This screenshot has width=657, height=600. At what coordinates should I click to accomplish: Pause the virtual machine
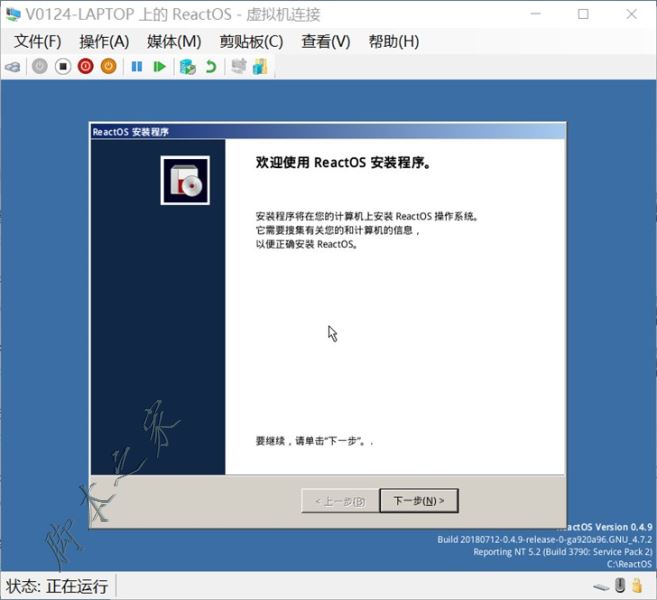tap(137, 67)
